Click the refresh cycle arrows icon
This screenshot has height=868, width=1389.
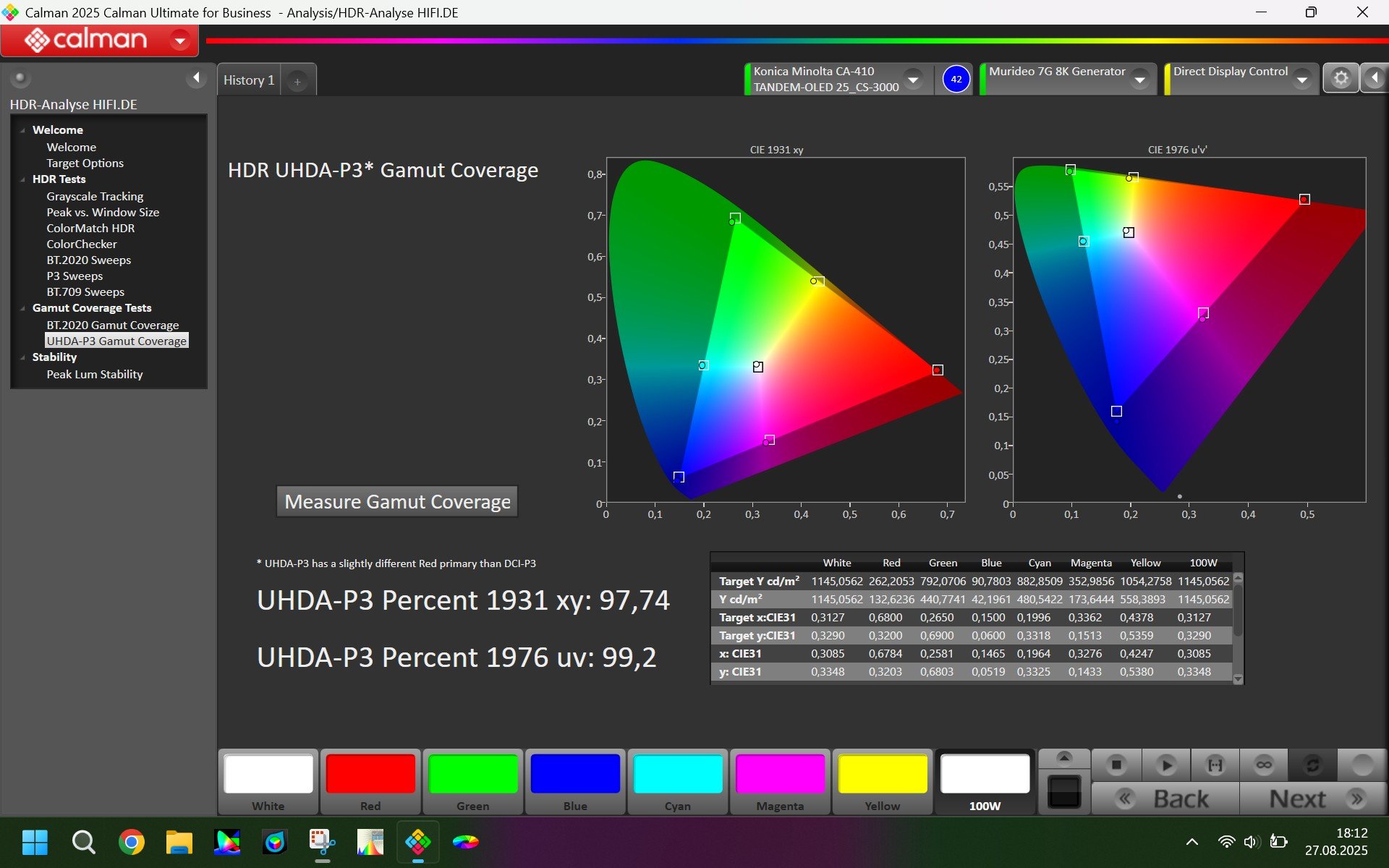(x=1312, y=765)
